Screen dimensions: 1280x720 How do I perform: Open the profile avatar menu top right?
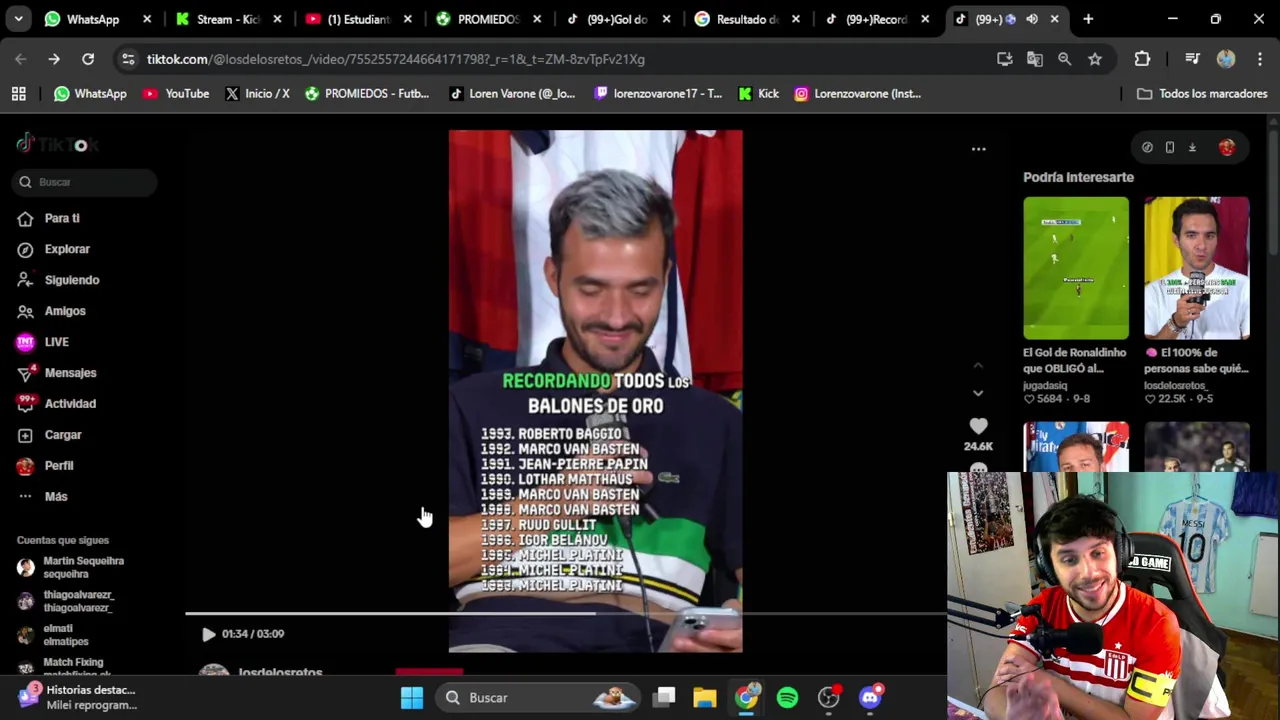1227,148
